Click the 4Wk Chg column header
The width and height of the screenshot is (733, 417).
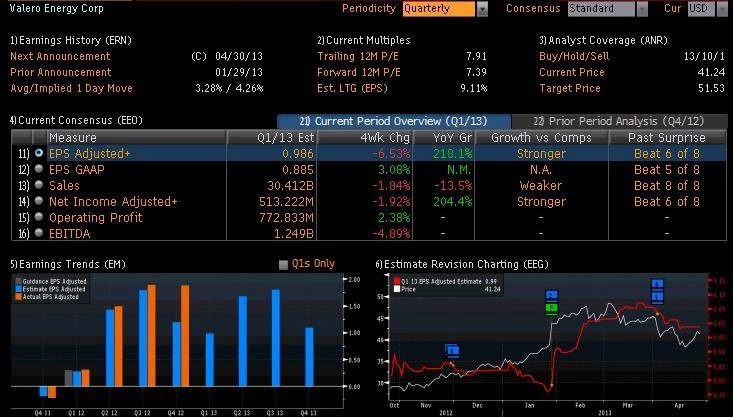(x=365, y=137)
